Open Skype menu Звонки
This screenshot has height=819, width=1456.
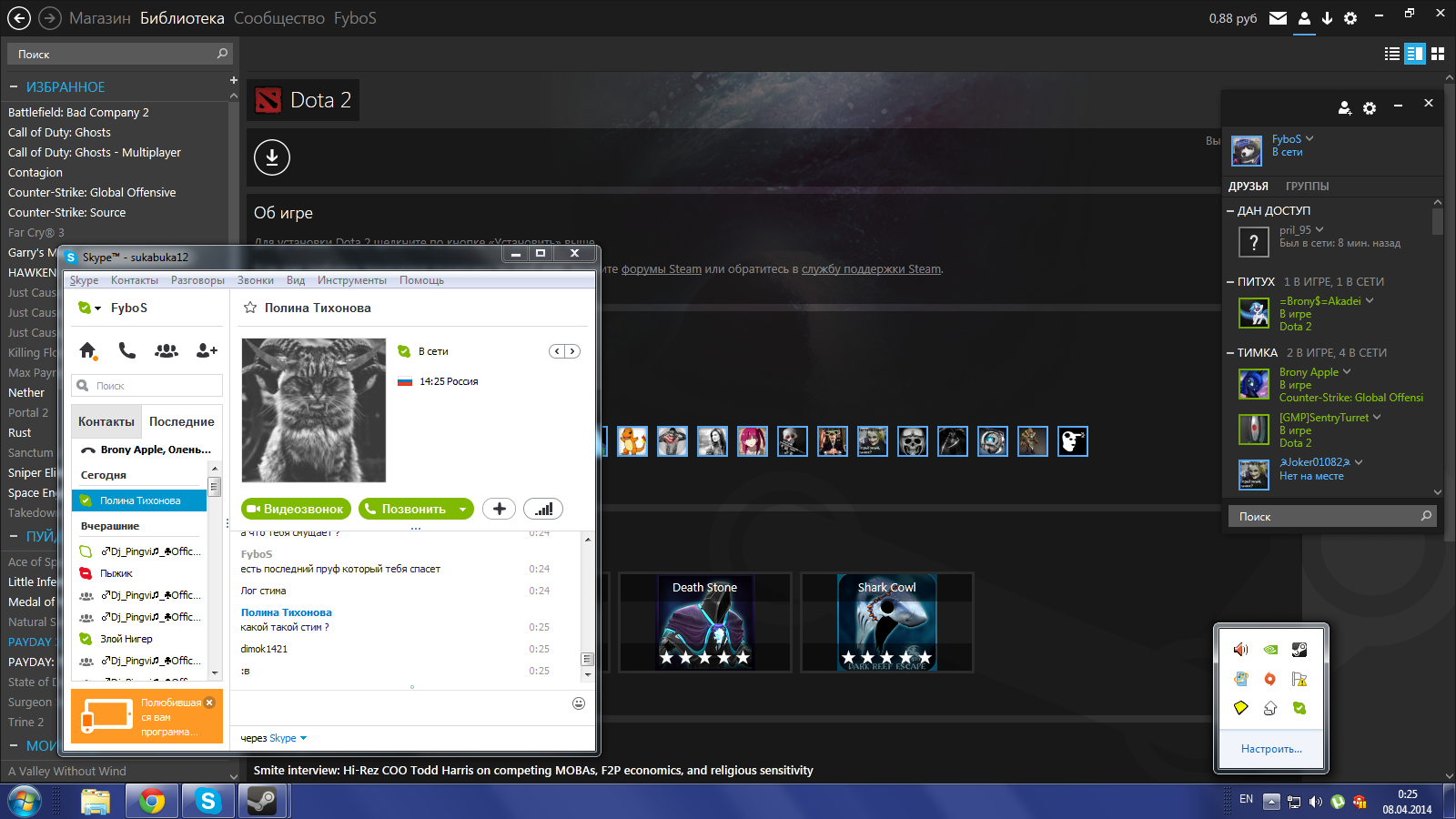coord(256,280)
